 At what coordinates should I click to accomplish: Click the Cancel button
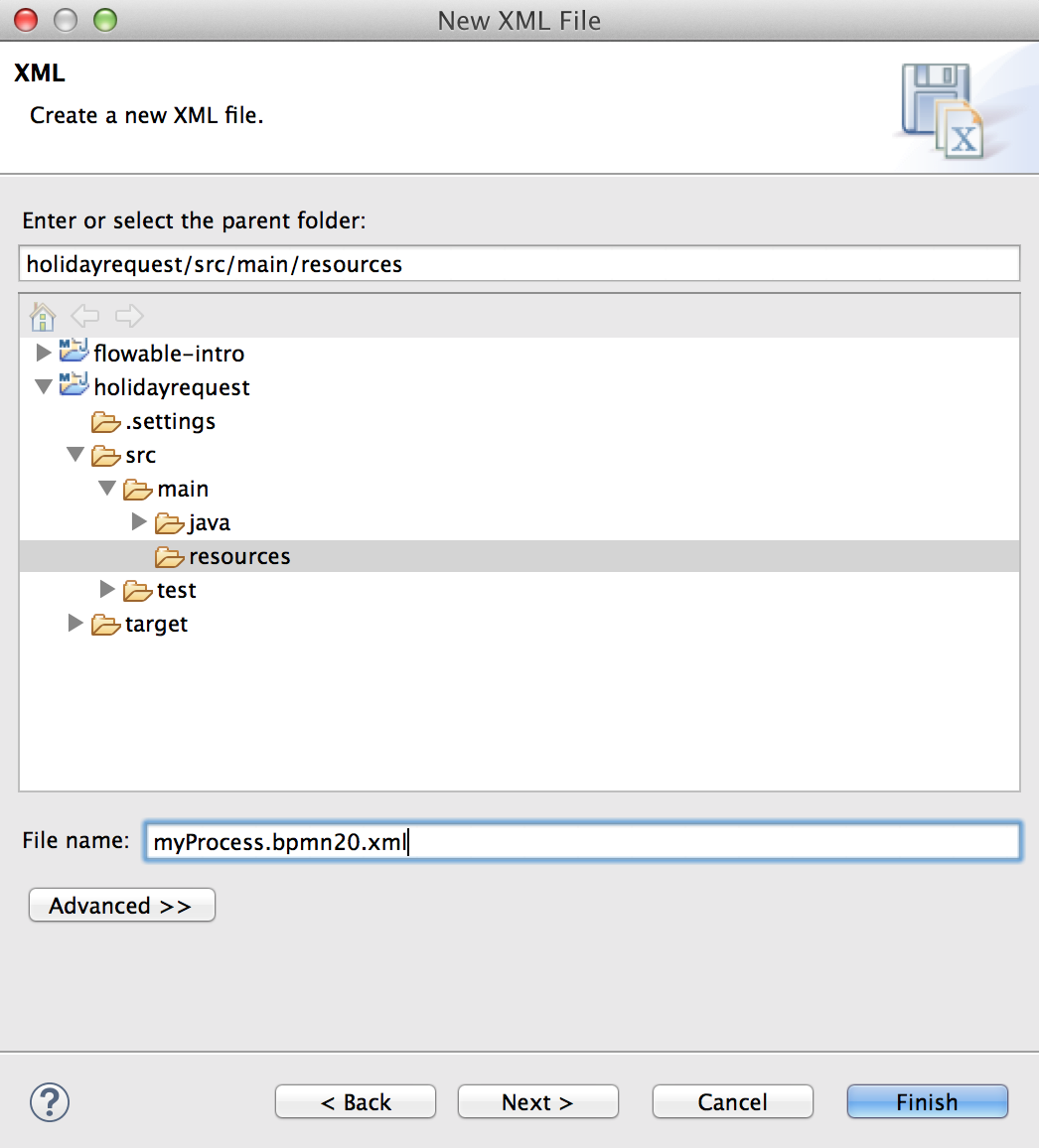point(732,1101)
